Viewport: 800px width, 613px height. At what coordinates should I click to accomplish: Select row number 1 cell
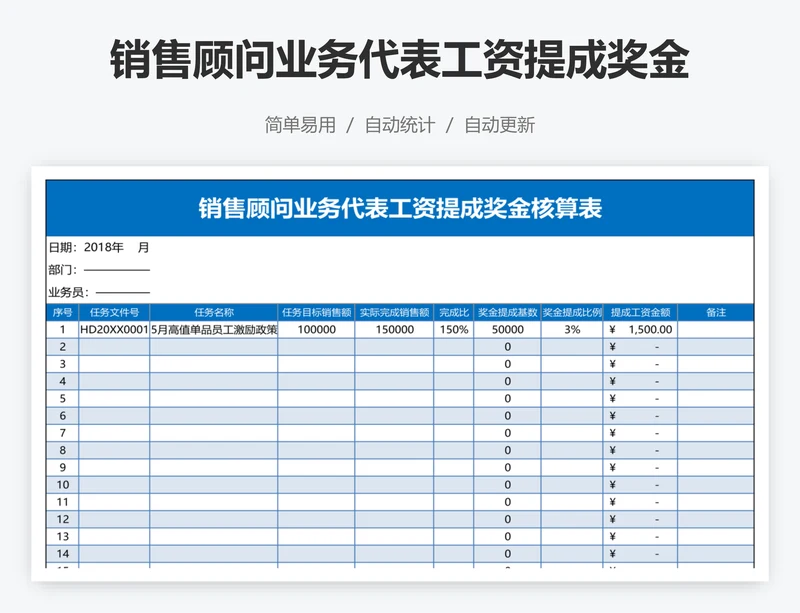[x=63, y=330]
